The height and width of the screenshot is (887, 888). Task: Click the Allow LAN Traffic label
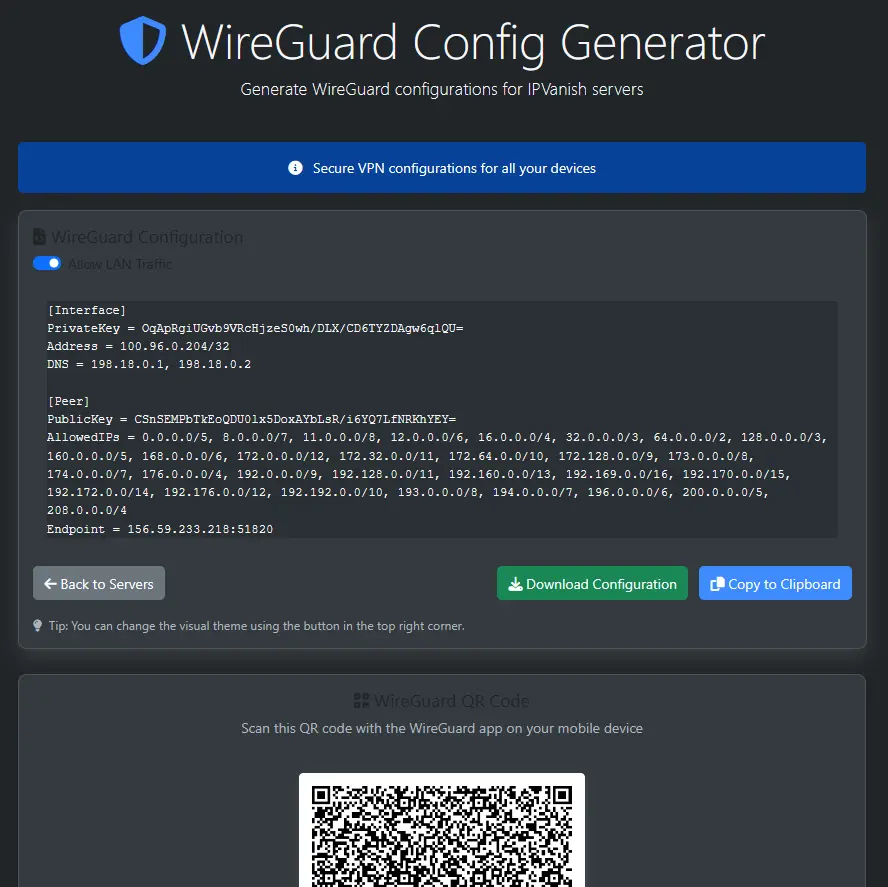click(x=120, y=264)
